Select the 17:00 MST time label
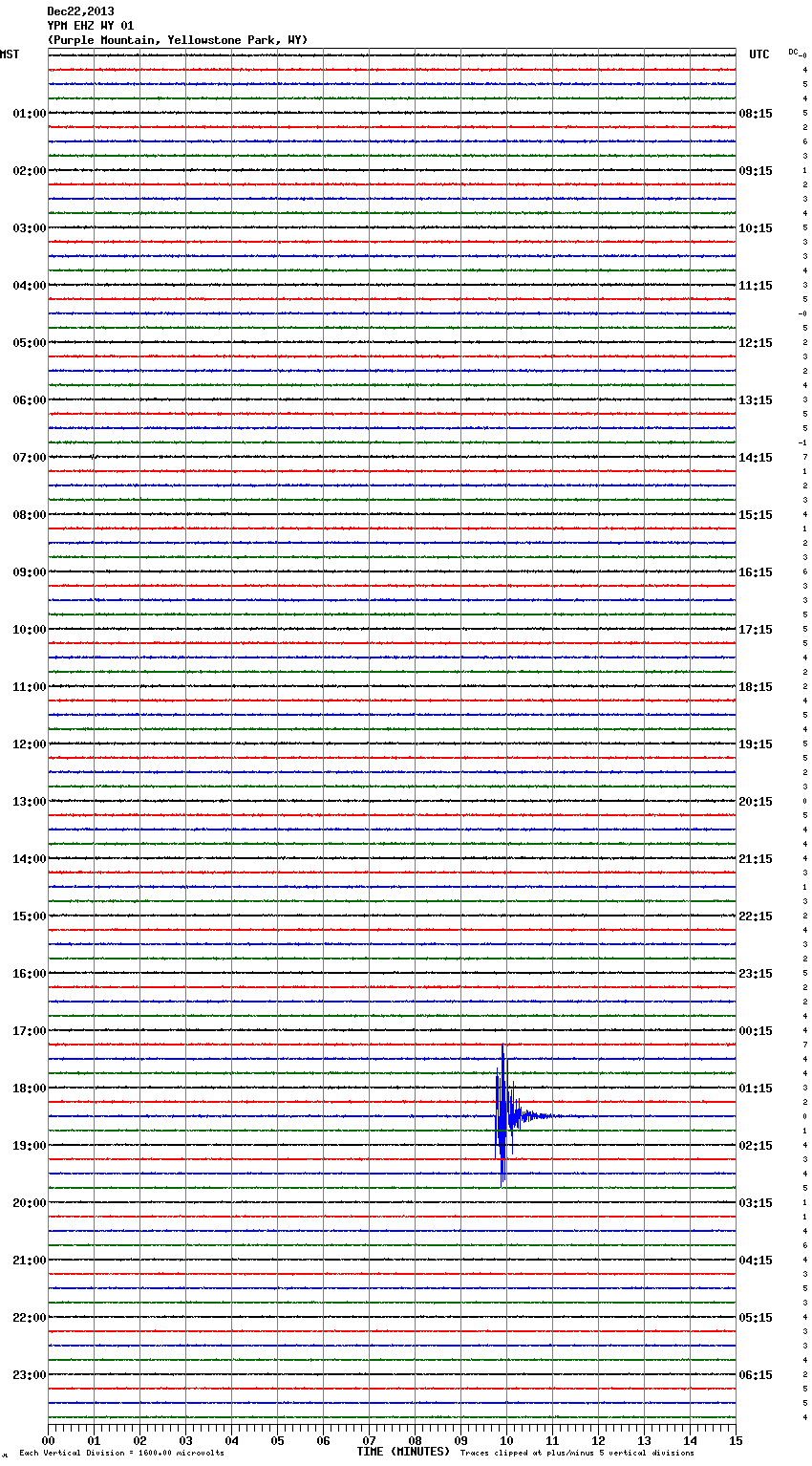The image size is (812, 1466). click(x=30, y=1031)
